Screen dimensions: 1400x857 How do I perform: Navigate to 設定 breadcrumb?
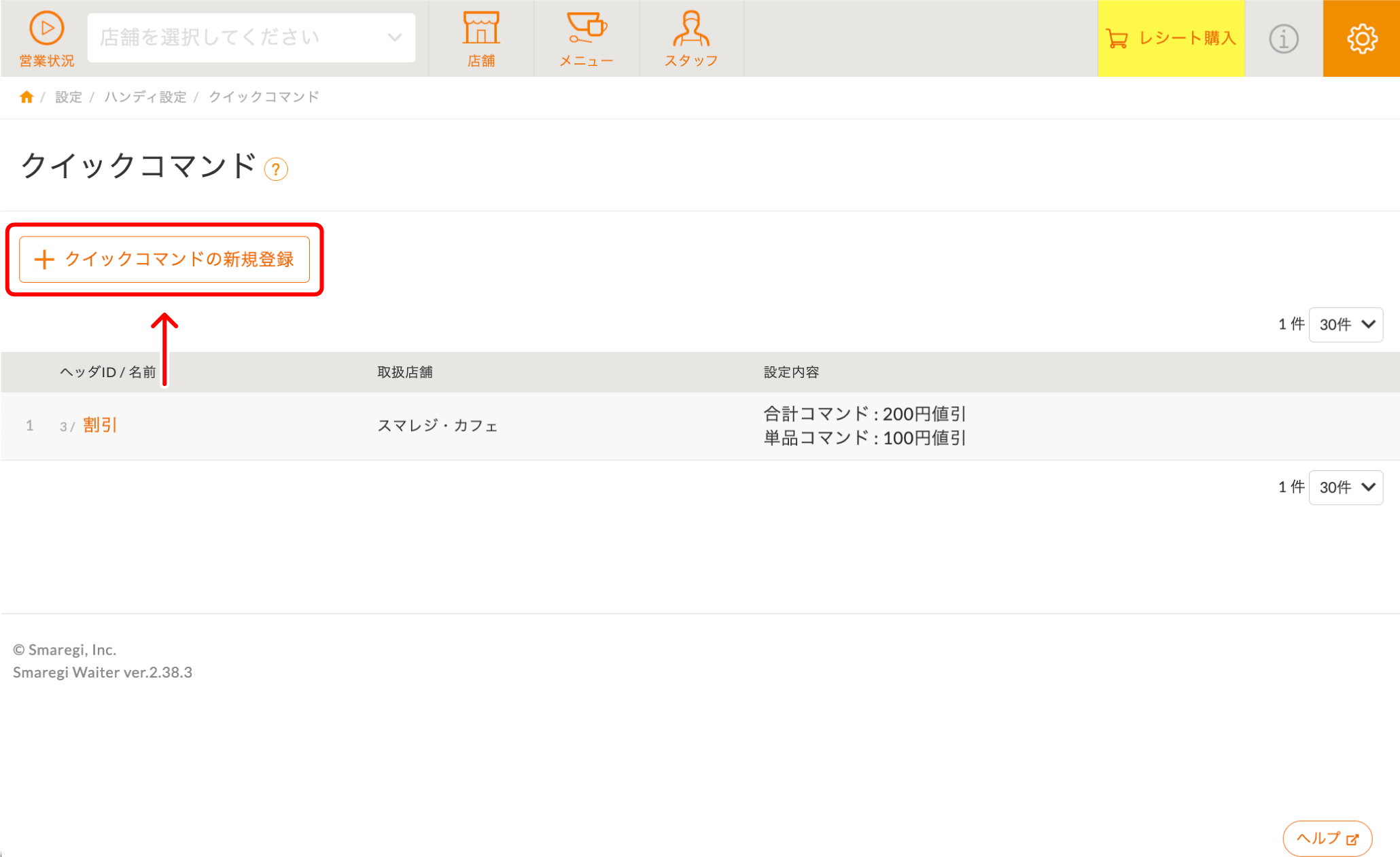[x=68, y=97]
